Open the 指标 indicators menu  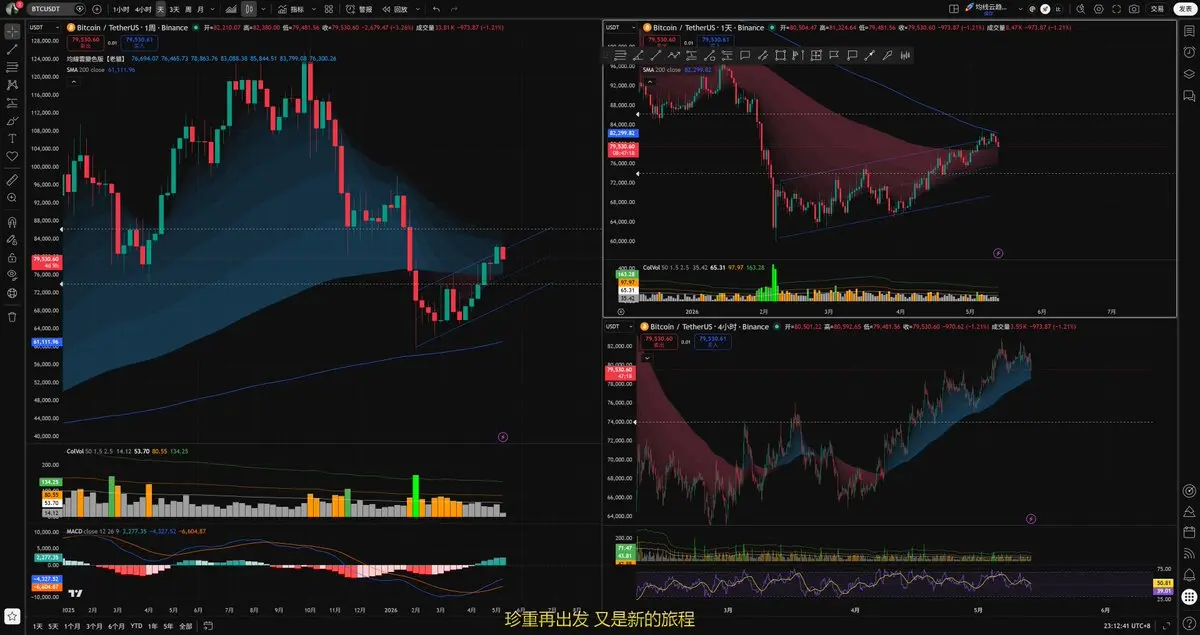pyautogui.click(x=291, y=9)
